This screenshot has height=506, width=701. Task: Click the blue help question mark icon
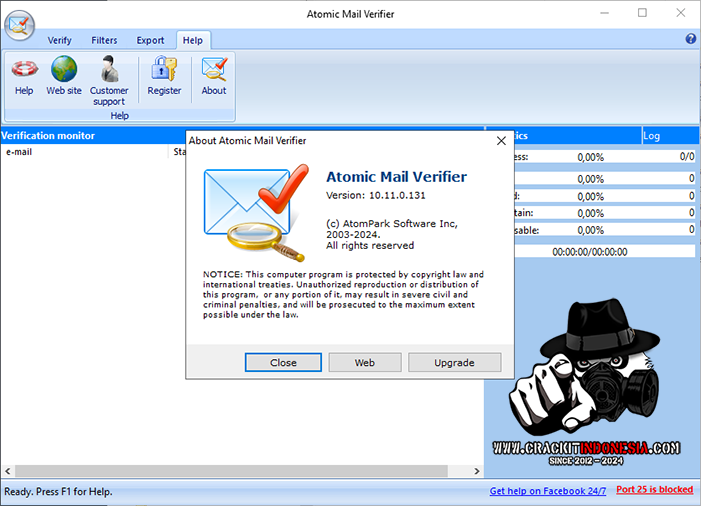(x=690, y=40)
